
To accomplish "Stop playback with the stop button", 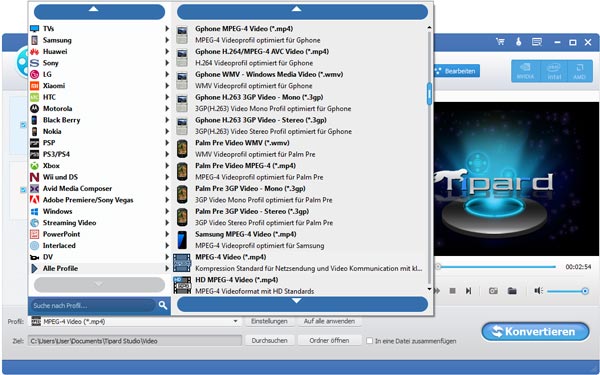I will pos(452,291).
